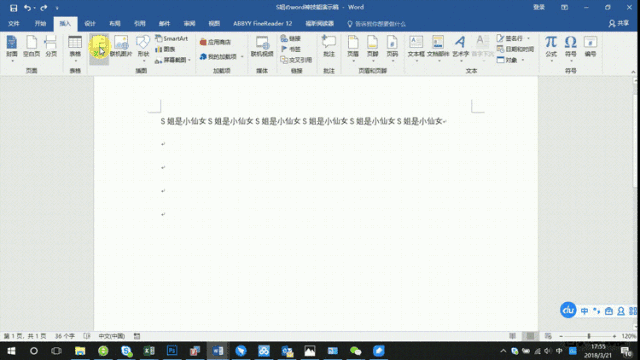The width and height of the screenshot is (640, 360).
Task: Insert a bookmark (书签)
Action: point(291,49)
